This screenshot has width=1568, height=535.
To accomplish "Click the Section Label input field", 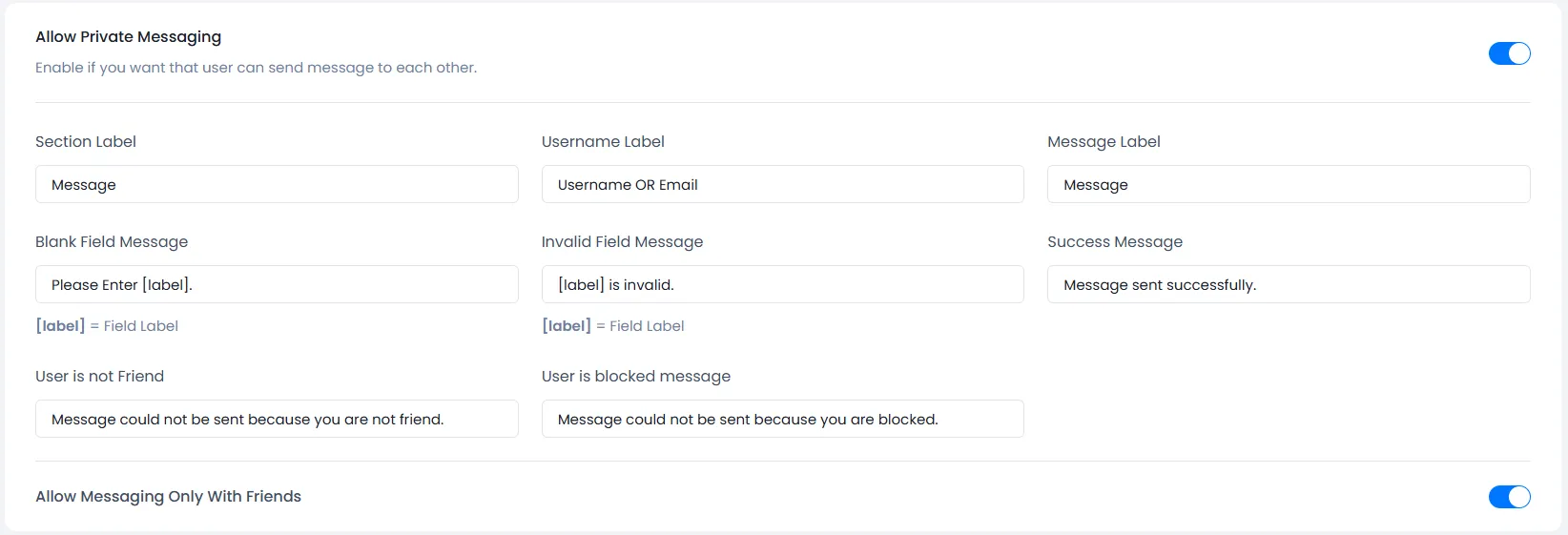I will [277, 184].
